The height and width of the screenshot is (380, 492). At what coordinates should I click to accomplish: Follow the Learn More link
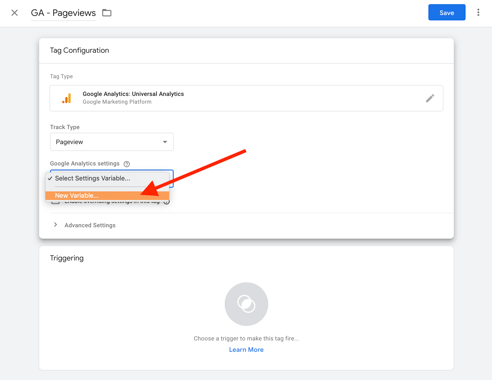tap(246, 349)
